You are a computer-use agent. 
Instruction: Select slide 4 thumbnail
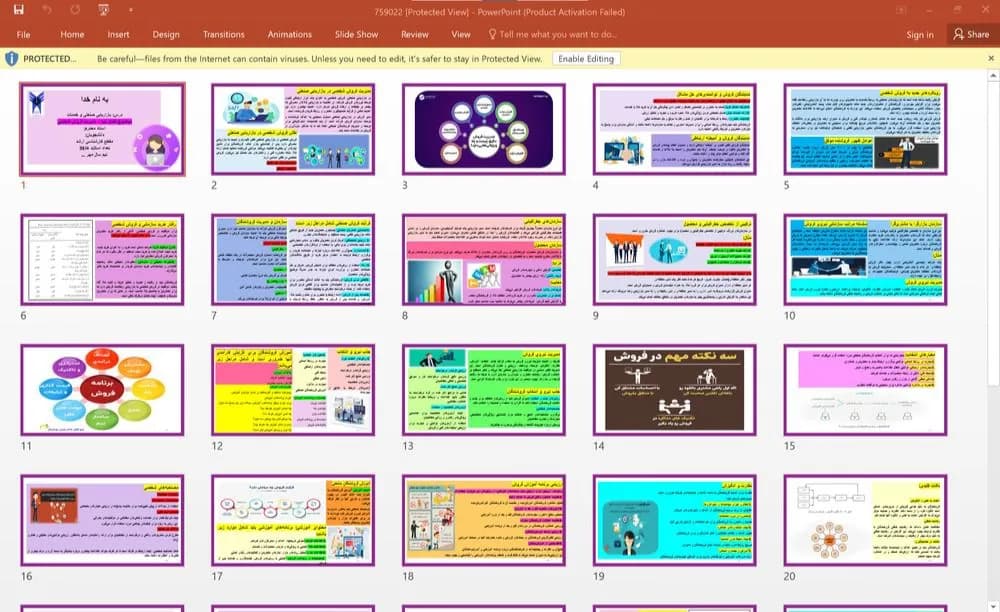tap(674, 129)
